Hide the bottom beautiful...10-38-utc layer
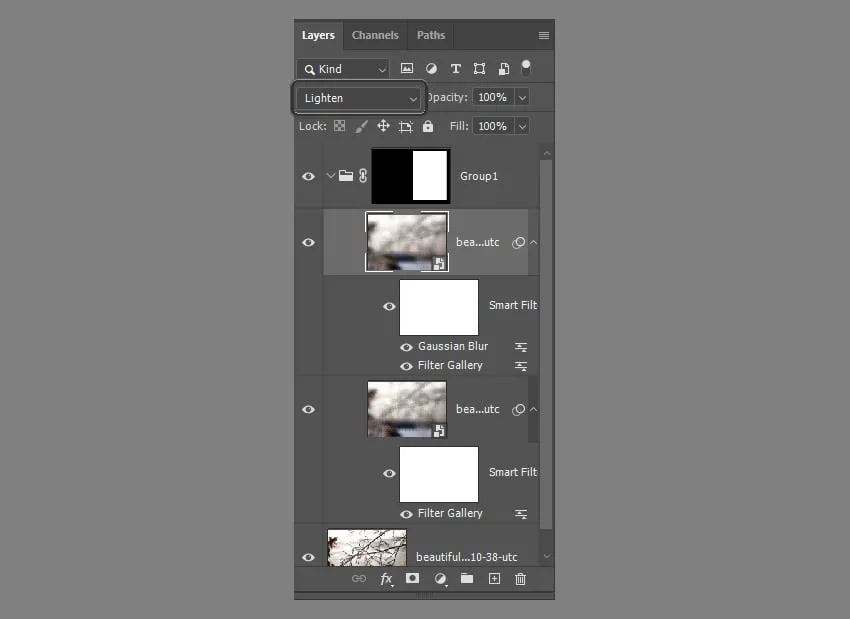This screenshot has width=850, height=619. click(308, 557)
